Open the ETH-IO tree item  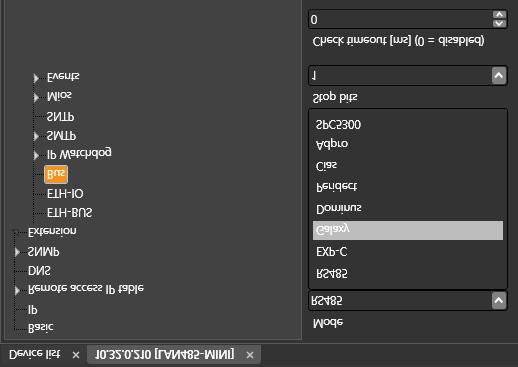coord(65,194)
